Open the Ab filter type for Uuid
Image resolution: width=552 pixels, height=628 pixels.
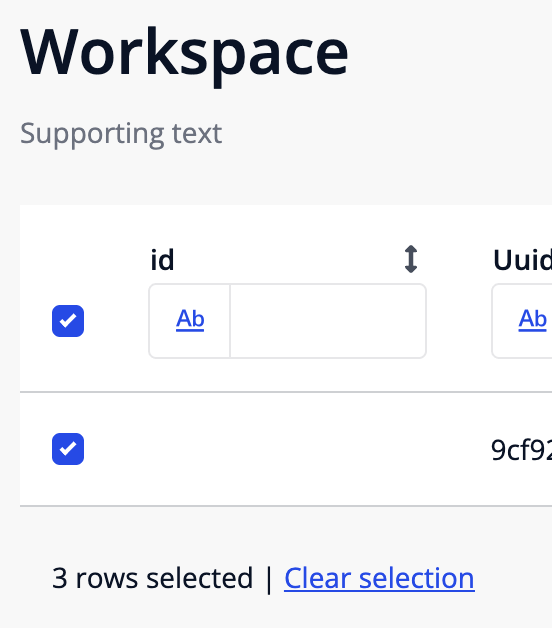tap(532, 319)
